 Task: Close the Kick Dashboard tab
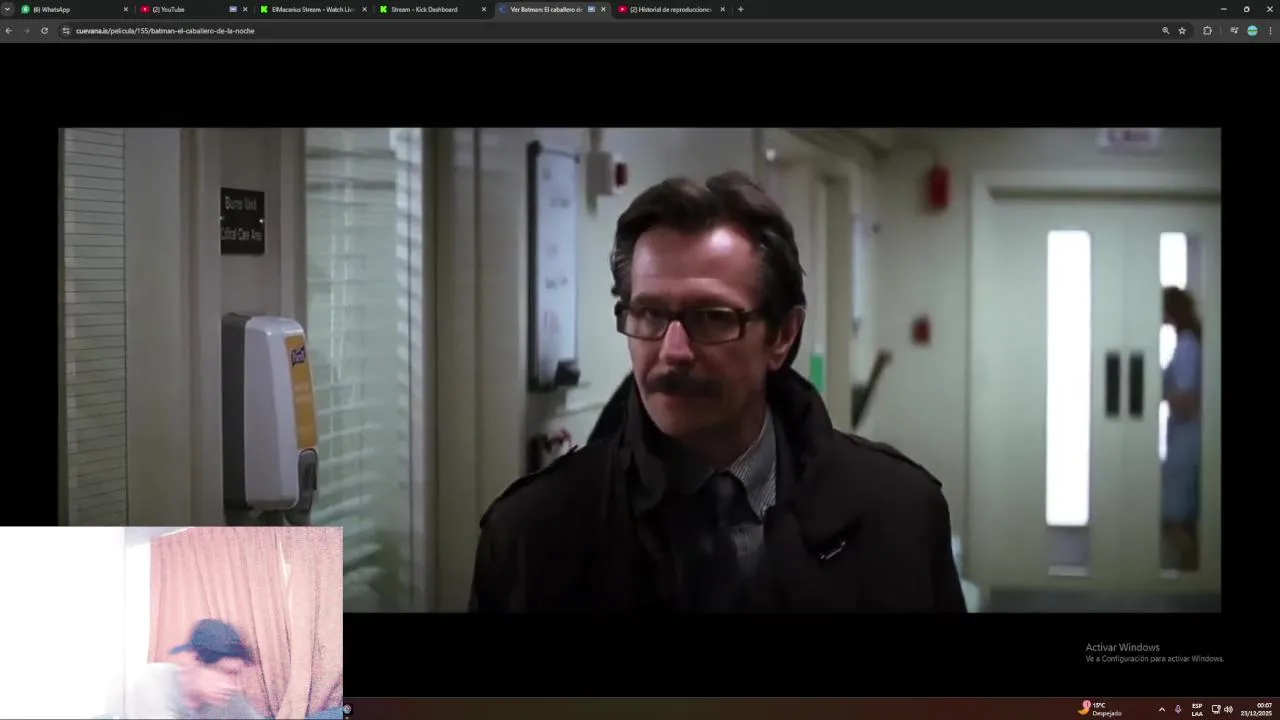[x=484, y=9]
